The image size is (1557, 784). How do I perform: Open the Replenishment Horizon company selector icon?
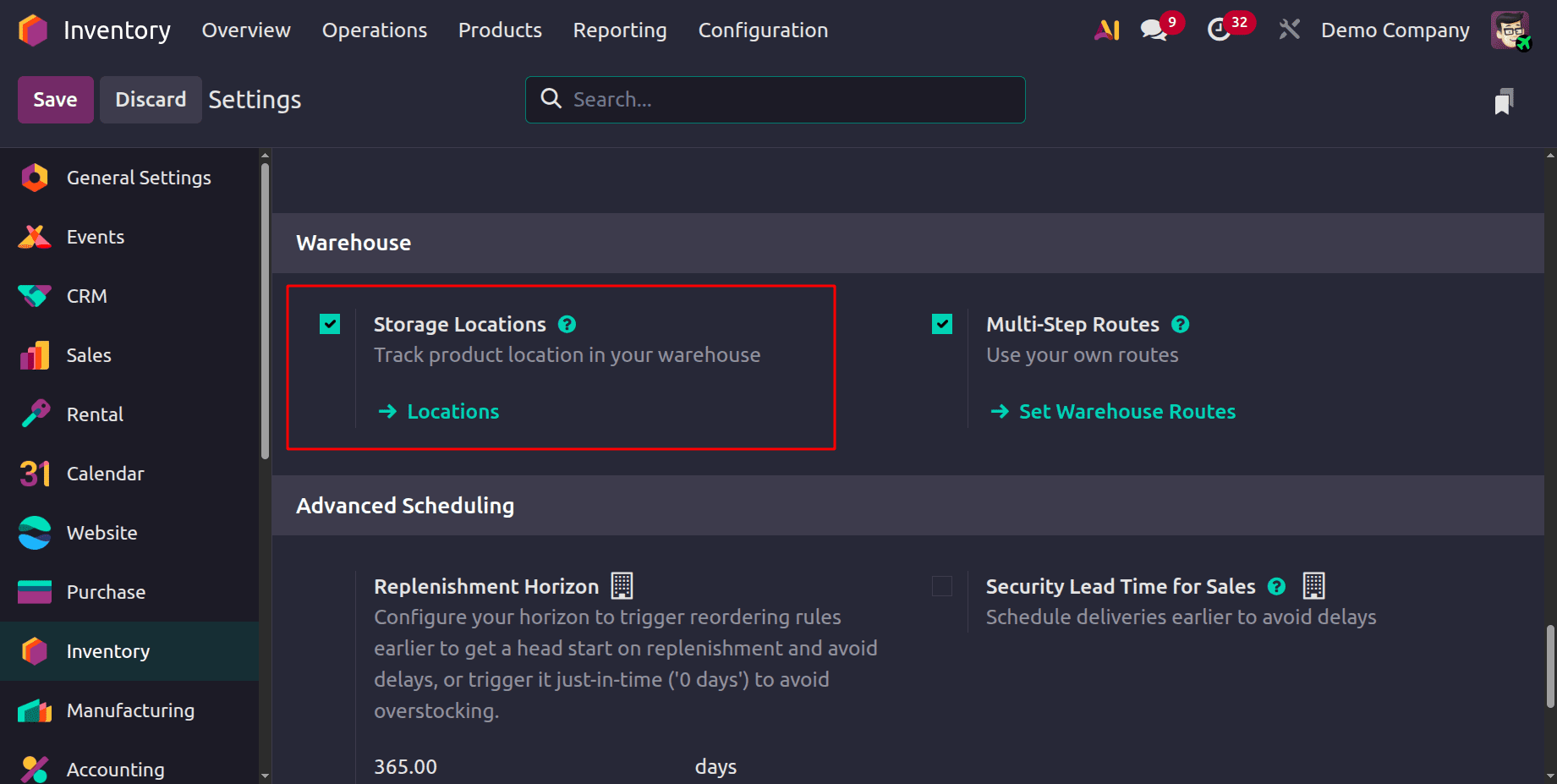(x=622, y=585)
